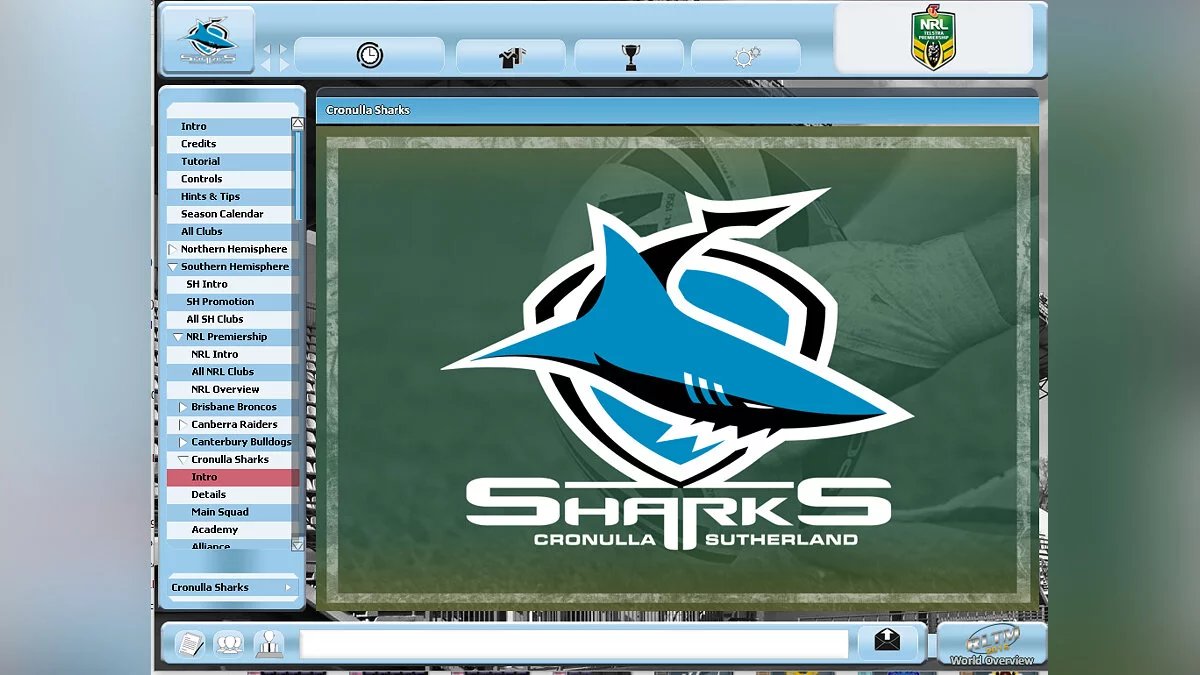
Task: Open the trophy competitions button
Action: [630, 57]
